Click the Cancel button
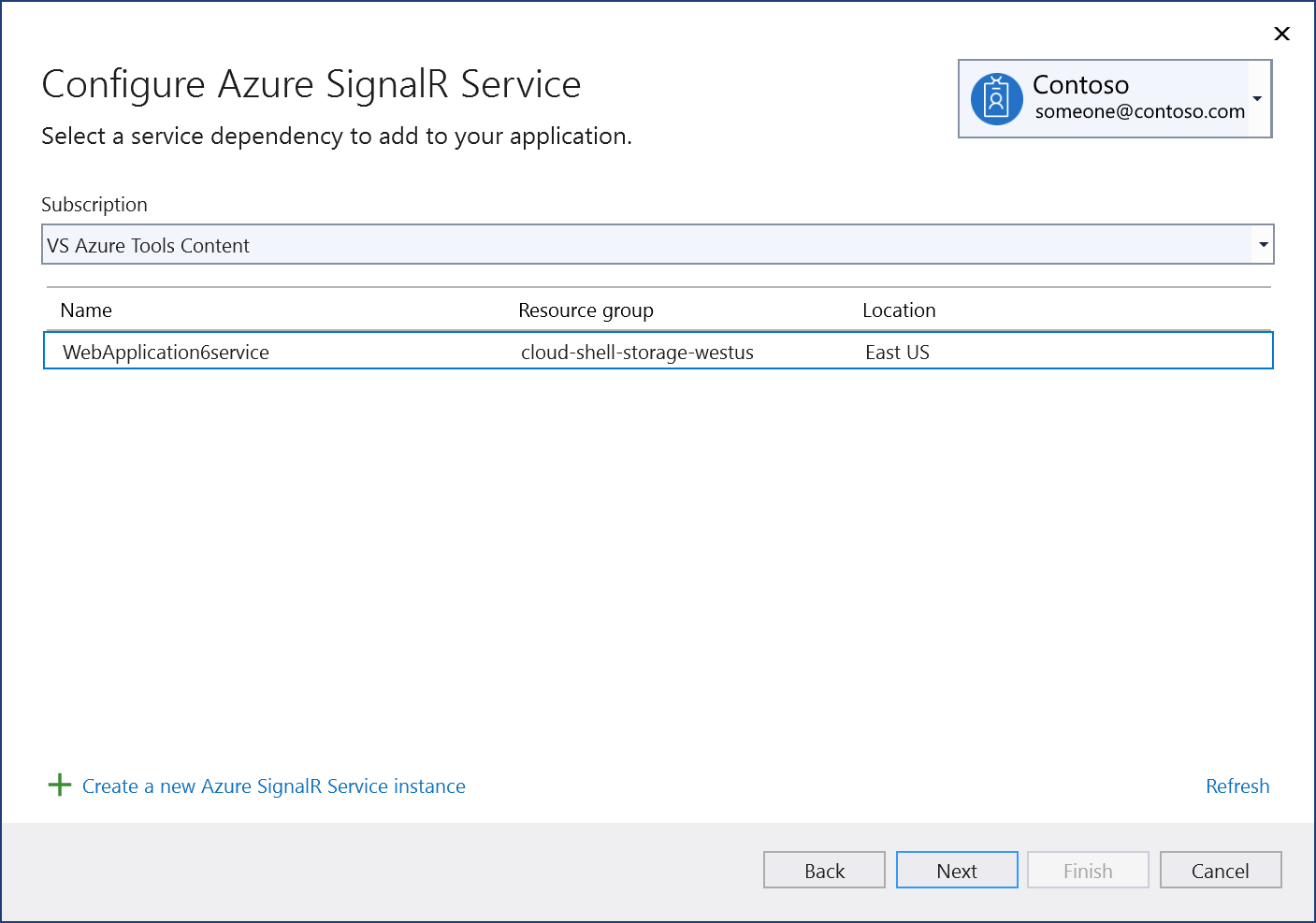Image resolution: width=1316 pixels, height=923 pixels. point(1220,870)
